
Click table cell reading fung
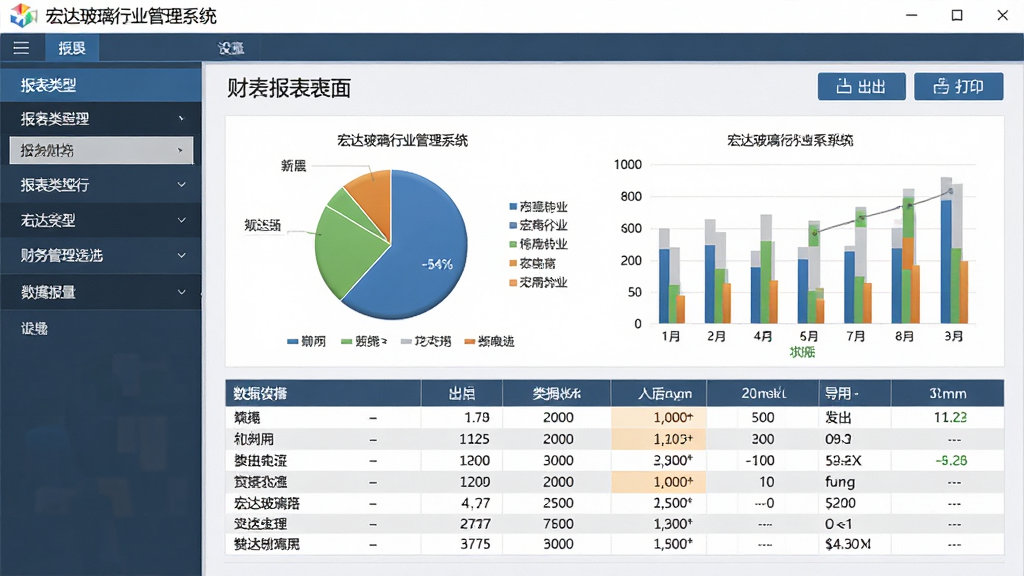click(840, 482)
